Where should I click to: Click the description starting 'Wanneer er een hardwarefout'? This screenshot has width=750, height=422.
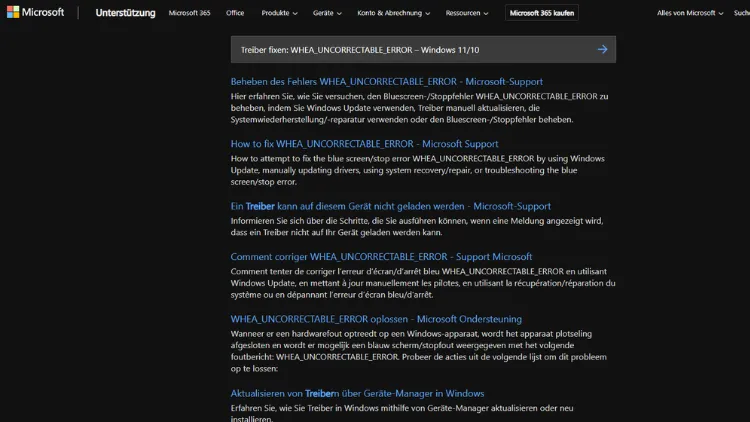click(419, 351)
